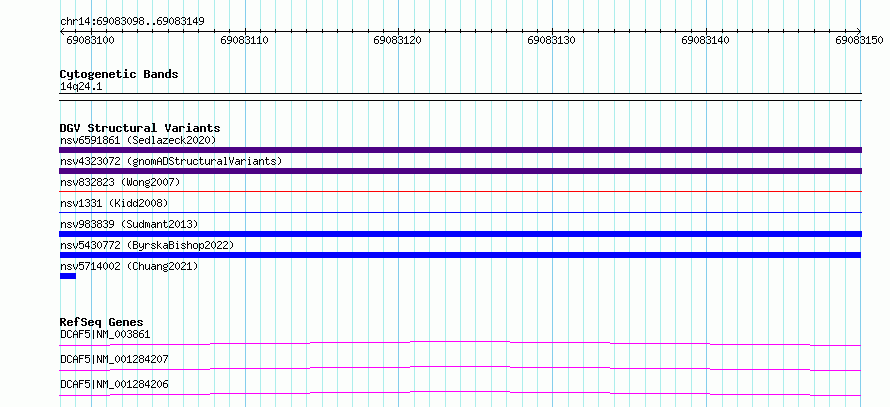Select the RefSeq Genes track title

(x=102, y=322)
